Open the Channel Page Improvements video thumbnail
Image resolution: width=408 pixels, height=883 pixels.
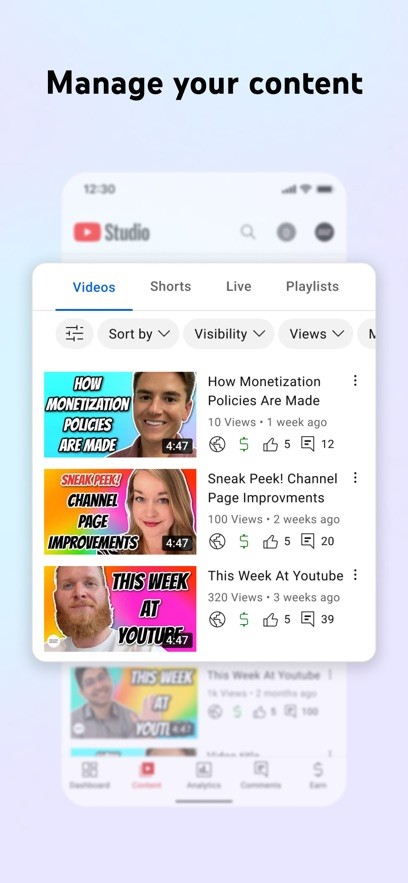click(120, 511)
